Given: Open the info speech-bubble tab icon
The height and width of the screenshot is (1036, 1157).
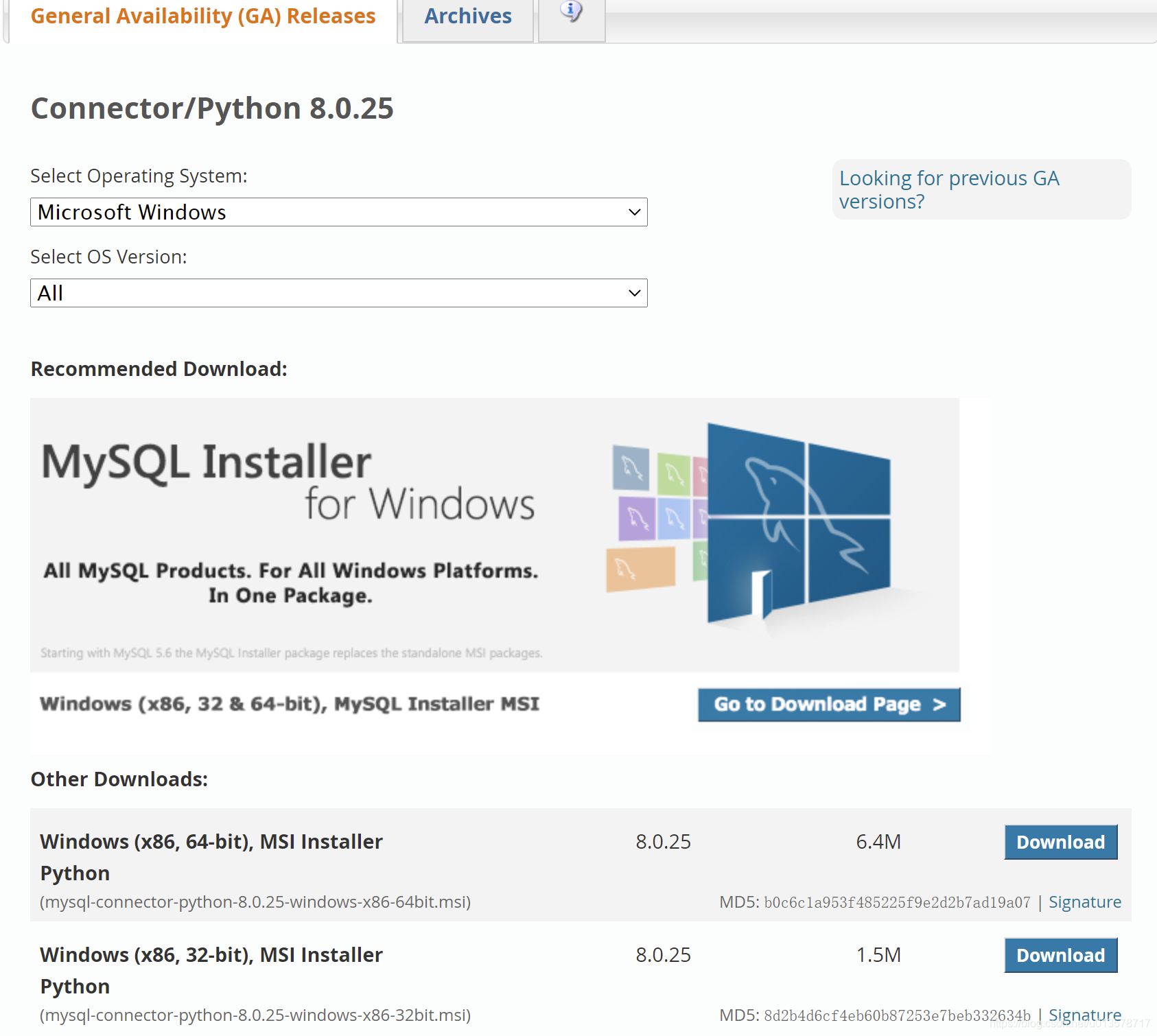Looking at the screenshot, I should (x=572, y=12).
